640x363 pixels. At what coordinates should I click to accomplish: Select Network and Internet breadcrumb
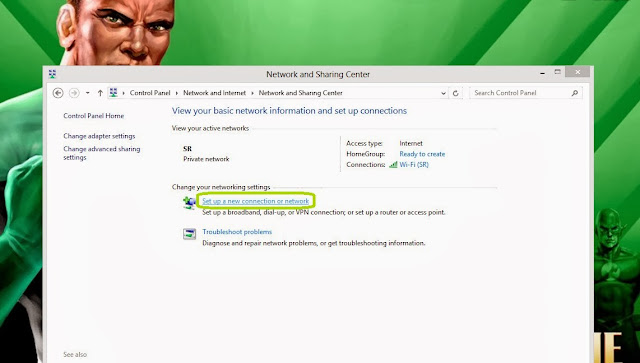[x=214, y=93]
